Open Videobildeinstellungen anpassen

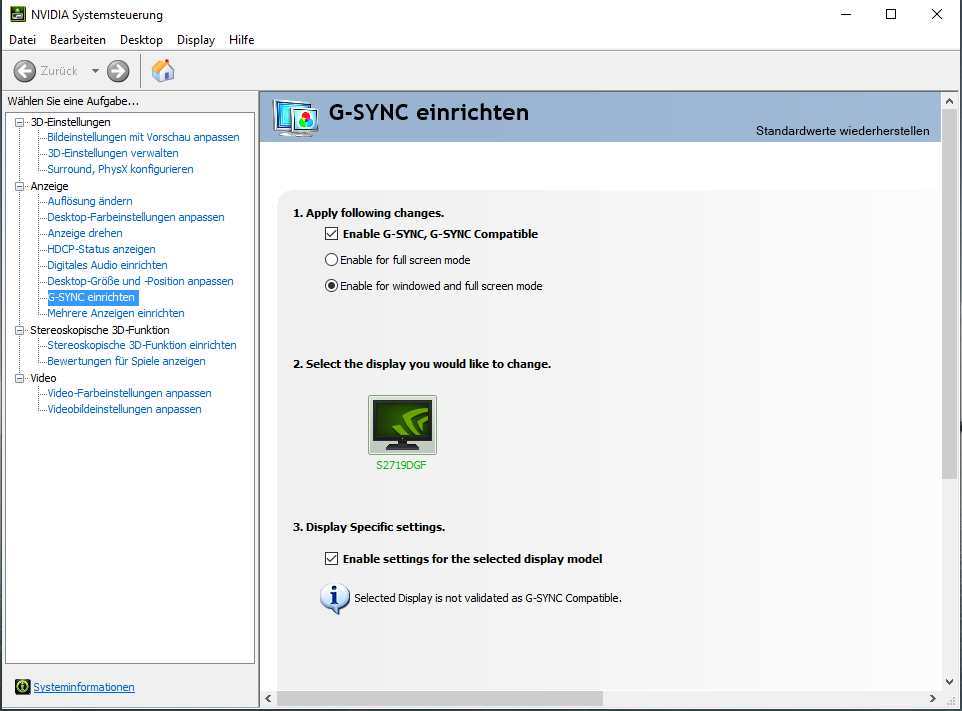point(125,409)
